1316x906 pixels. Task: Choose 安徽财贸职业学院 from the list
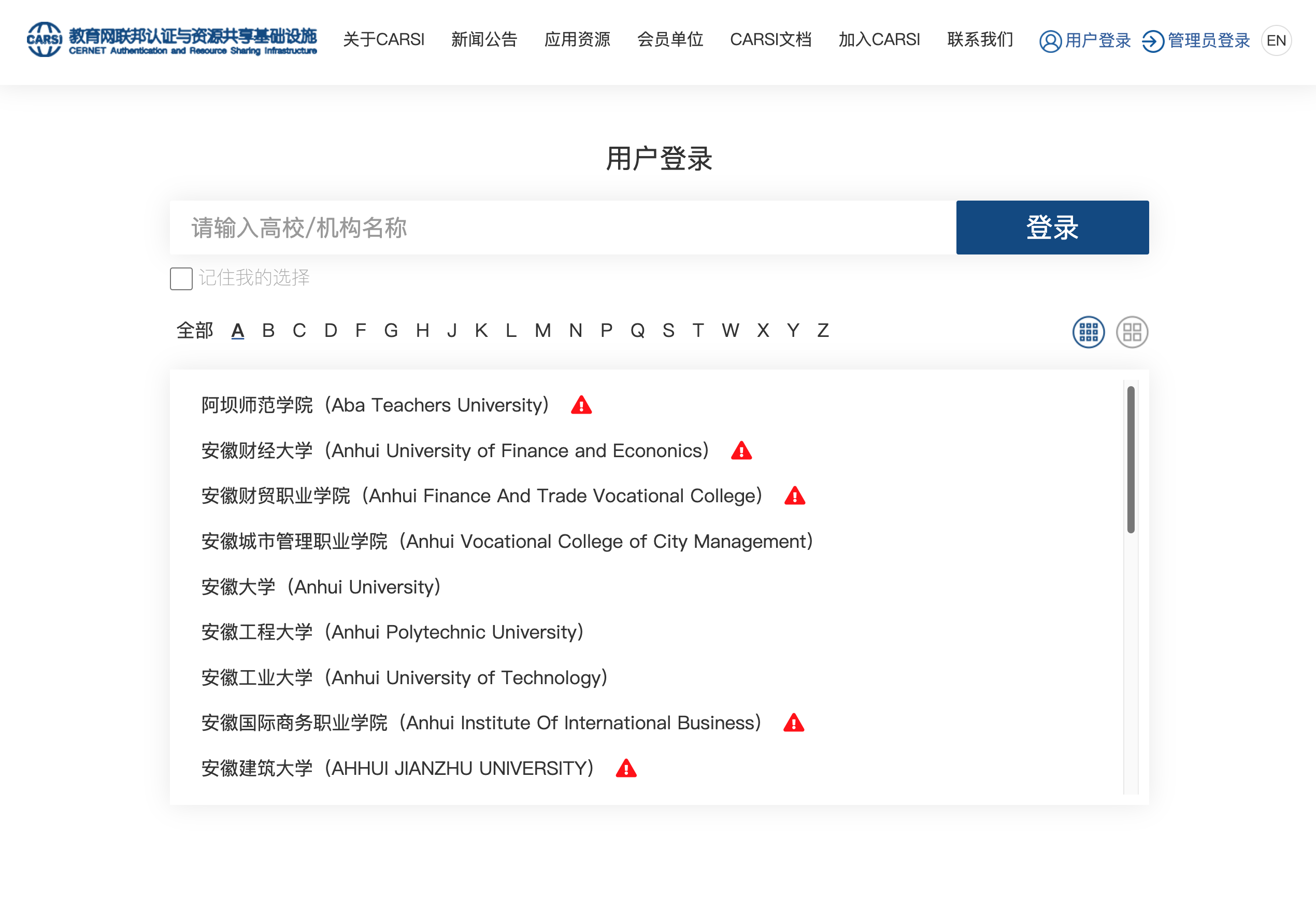pyautogui.click(x=482, y=496)
